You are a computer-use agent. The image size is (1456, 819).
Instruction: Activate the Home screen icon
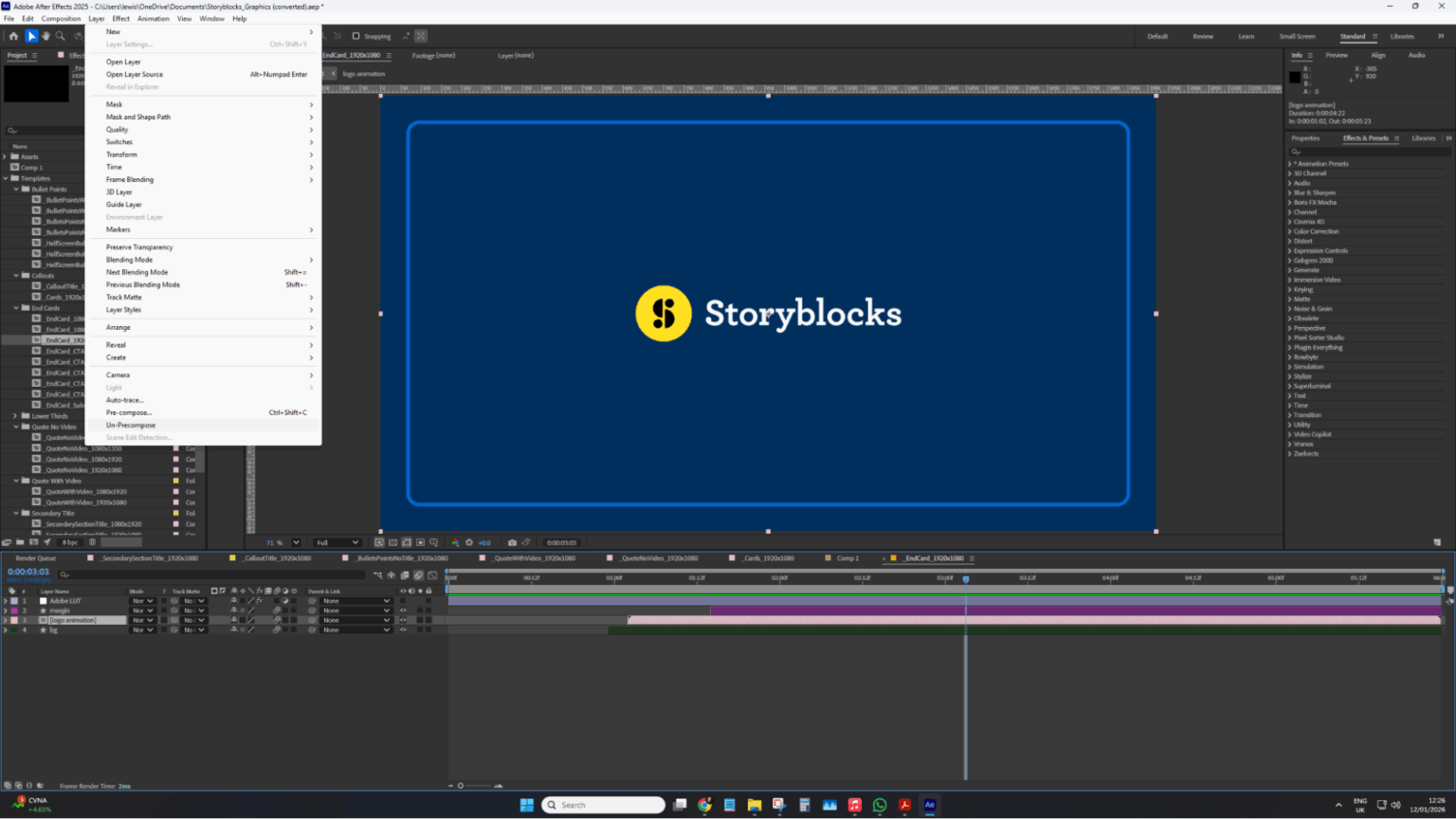13,36
